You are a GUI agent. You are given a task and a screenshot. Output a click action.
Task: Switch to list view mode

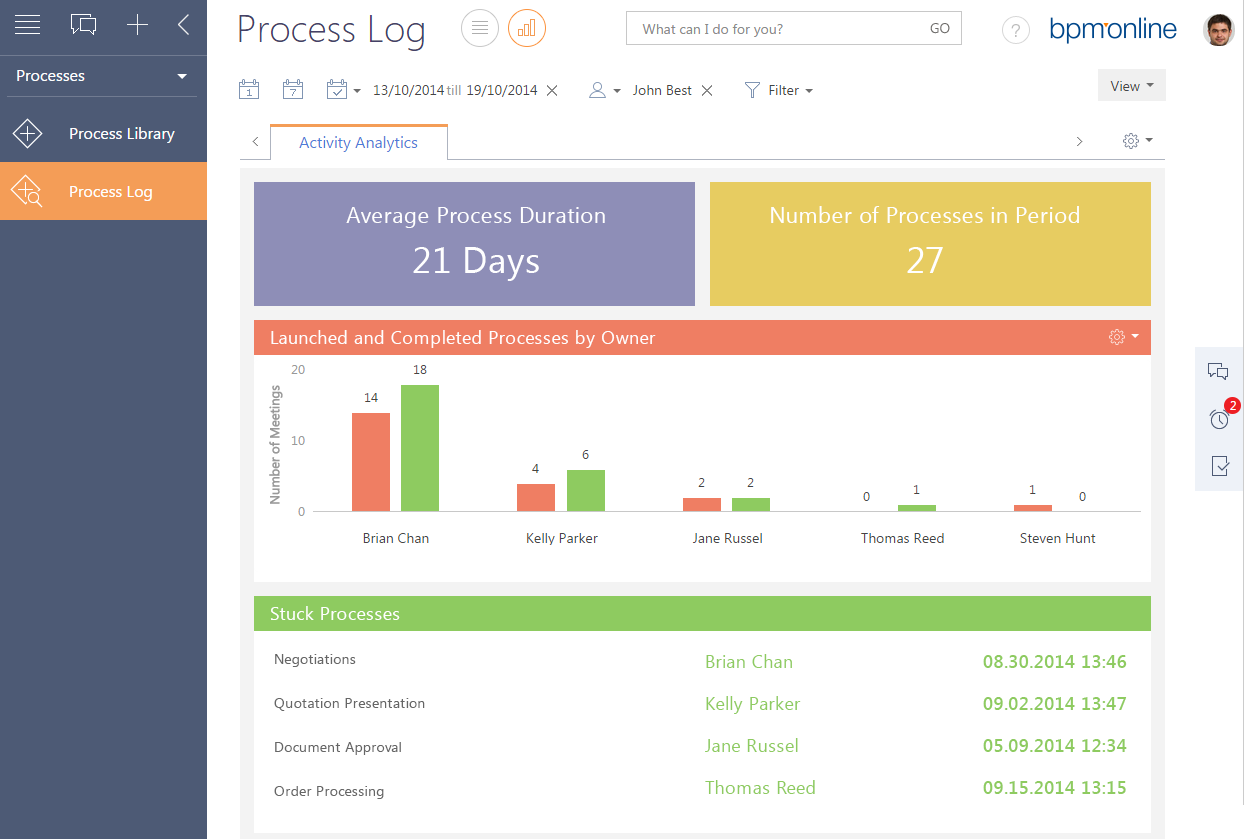[479, 28]
